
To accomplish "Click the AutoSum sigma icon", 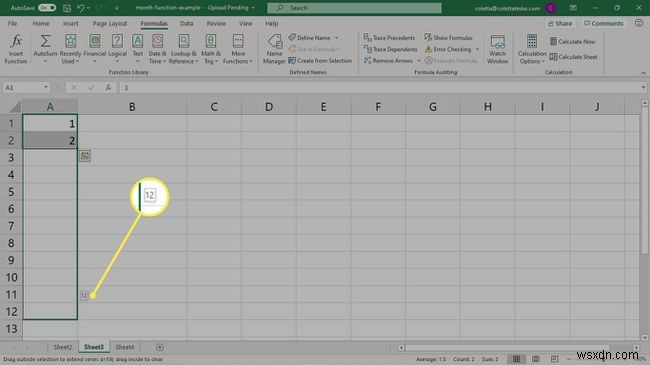I will [x=45, y=41].
